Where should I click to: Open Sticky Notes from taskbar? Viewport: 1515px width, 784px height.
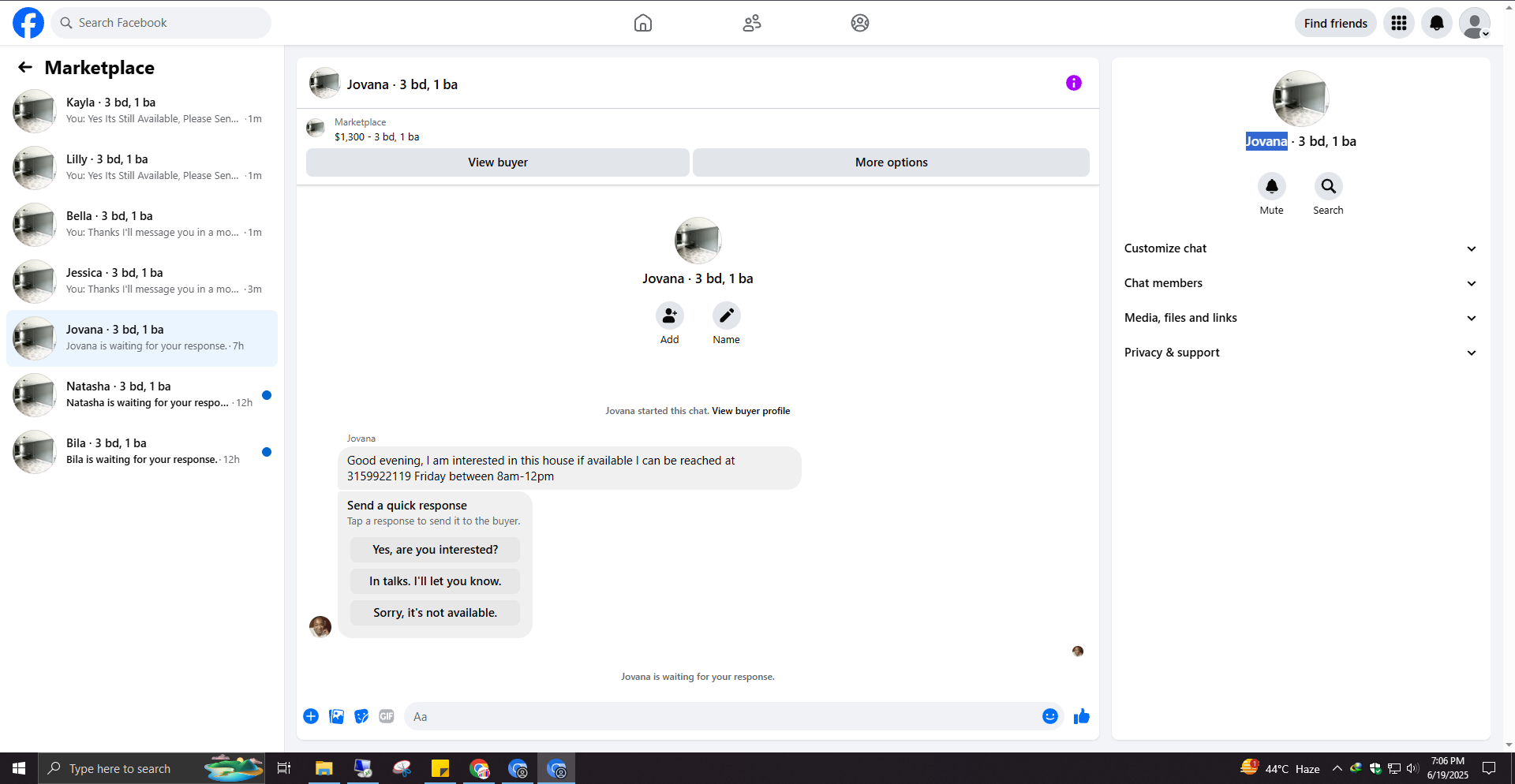(x=440, y=768)
